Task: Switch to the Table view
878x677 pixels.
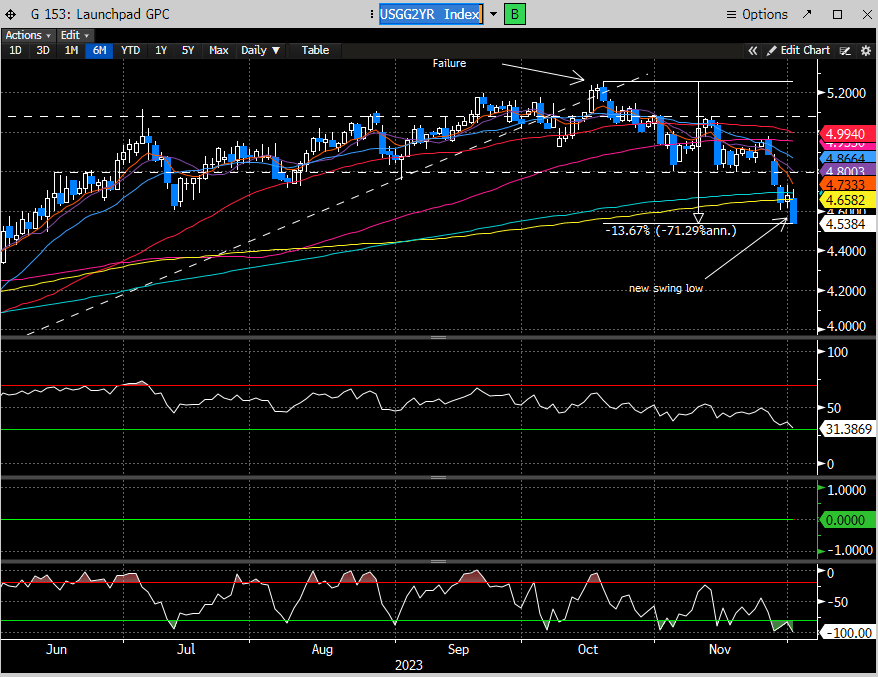Action: (x=315, y=50)
